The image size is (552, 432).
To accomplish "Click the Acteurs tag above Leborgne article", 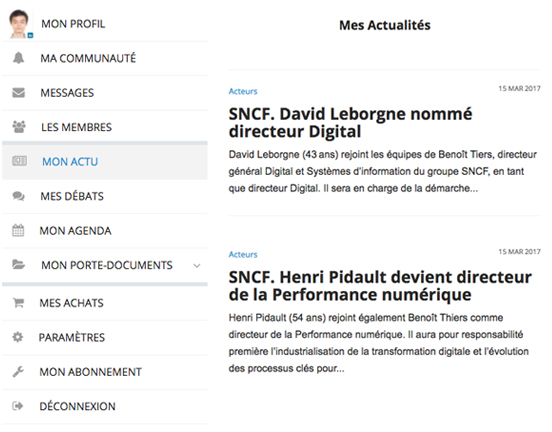I will click(243, 91).
